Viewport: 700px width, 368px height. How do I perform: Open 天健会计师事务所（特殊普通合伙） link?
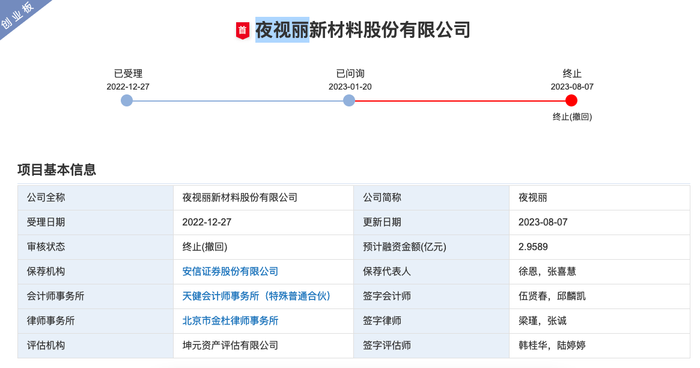(x=256, y=296)
